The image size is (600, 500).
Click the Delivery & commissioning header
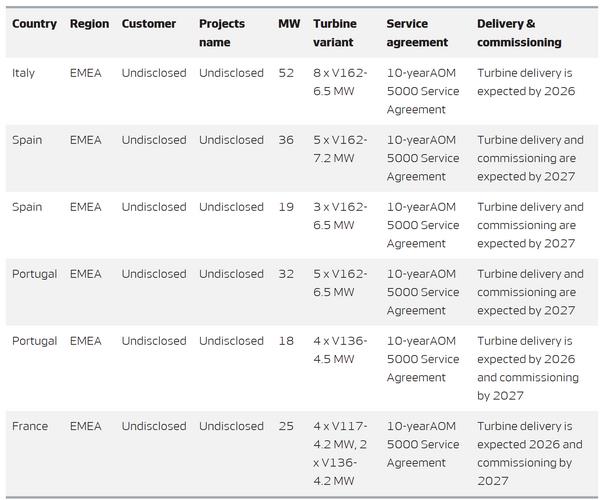(x=519, y=33)
